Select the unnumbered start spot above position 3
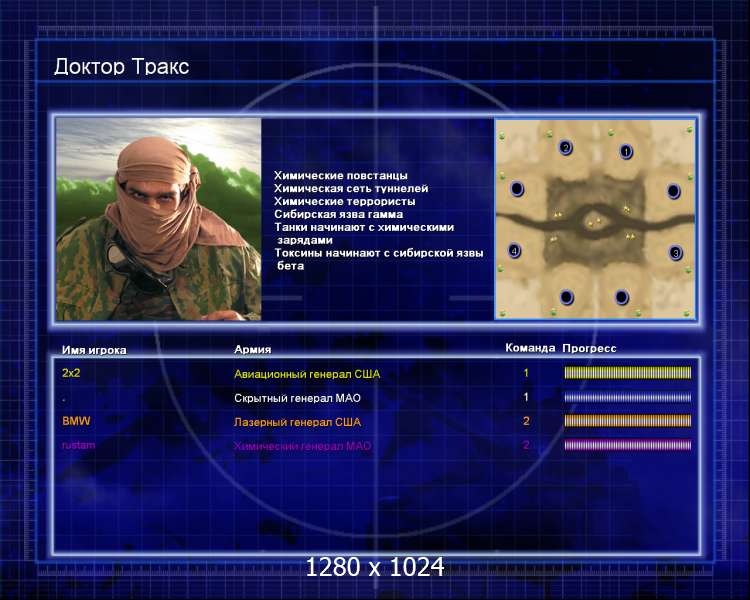Screen dimensions: 750x600 pos(673,191)
